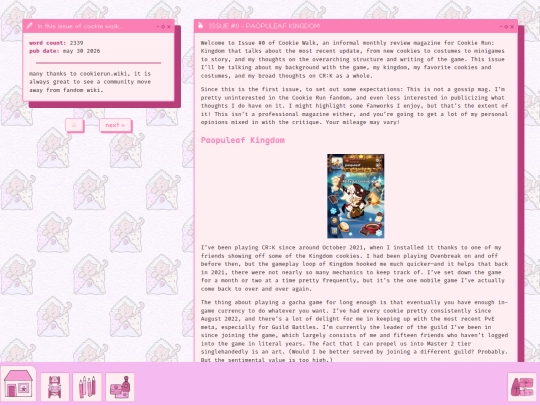
Task: Maximize the 'in this issue' window
Action: (x=163, y=27)
